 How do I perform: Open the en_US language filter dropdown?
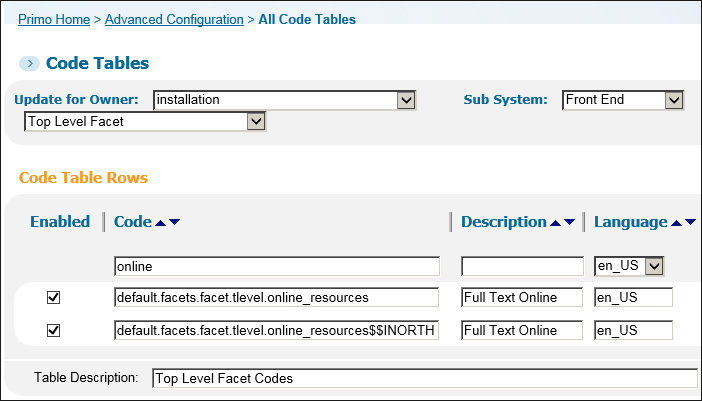(x=629, y=266)
